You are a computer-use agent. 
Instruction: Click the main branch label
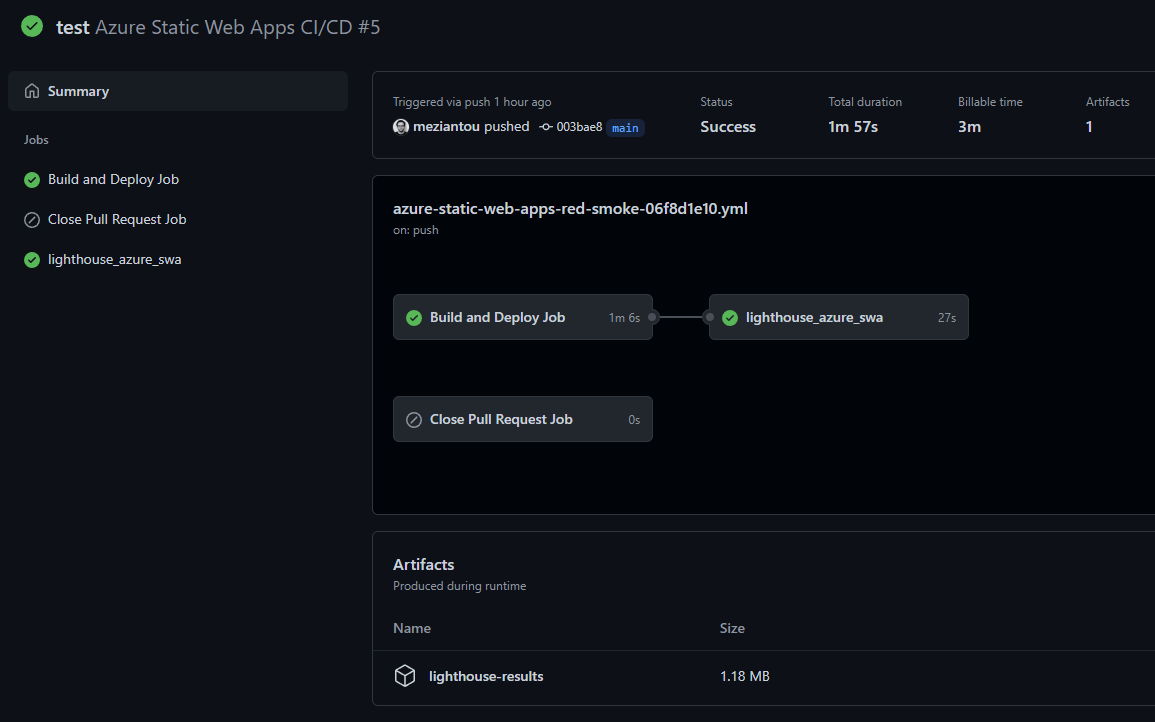coord(625,128)
